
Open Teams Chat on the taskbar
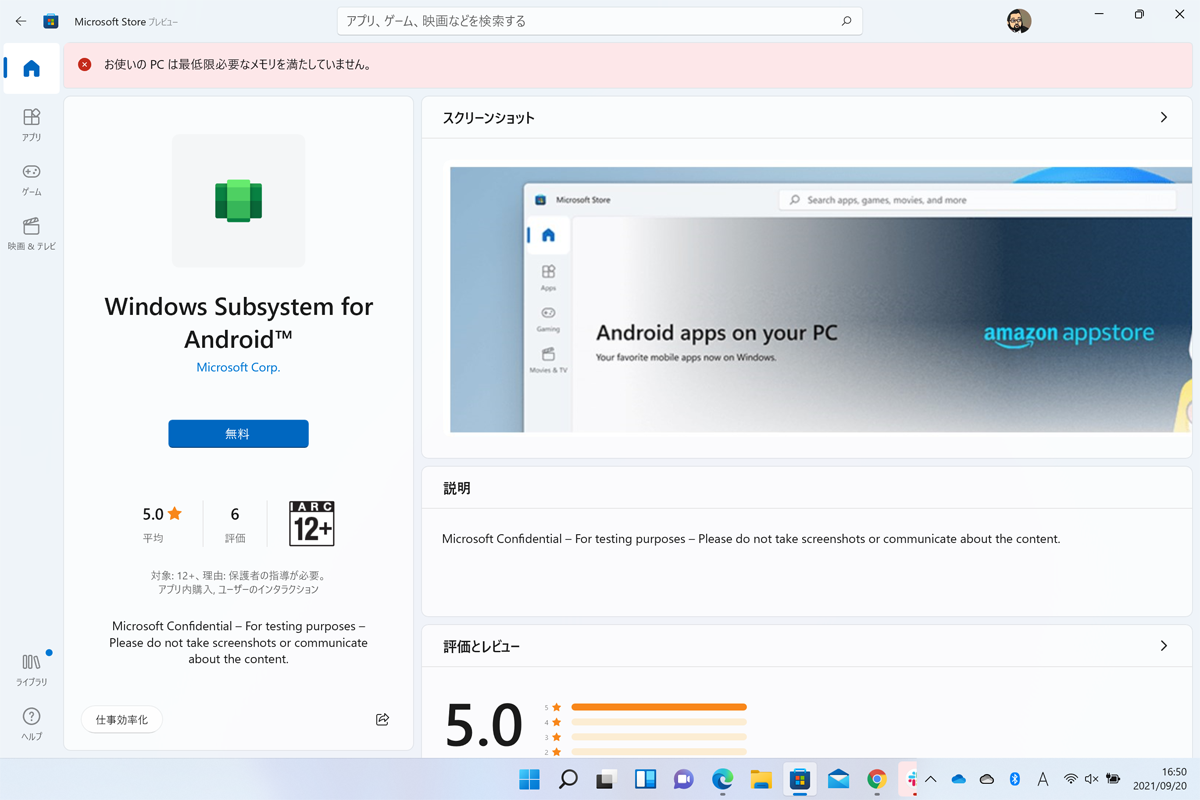[684, 780]
